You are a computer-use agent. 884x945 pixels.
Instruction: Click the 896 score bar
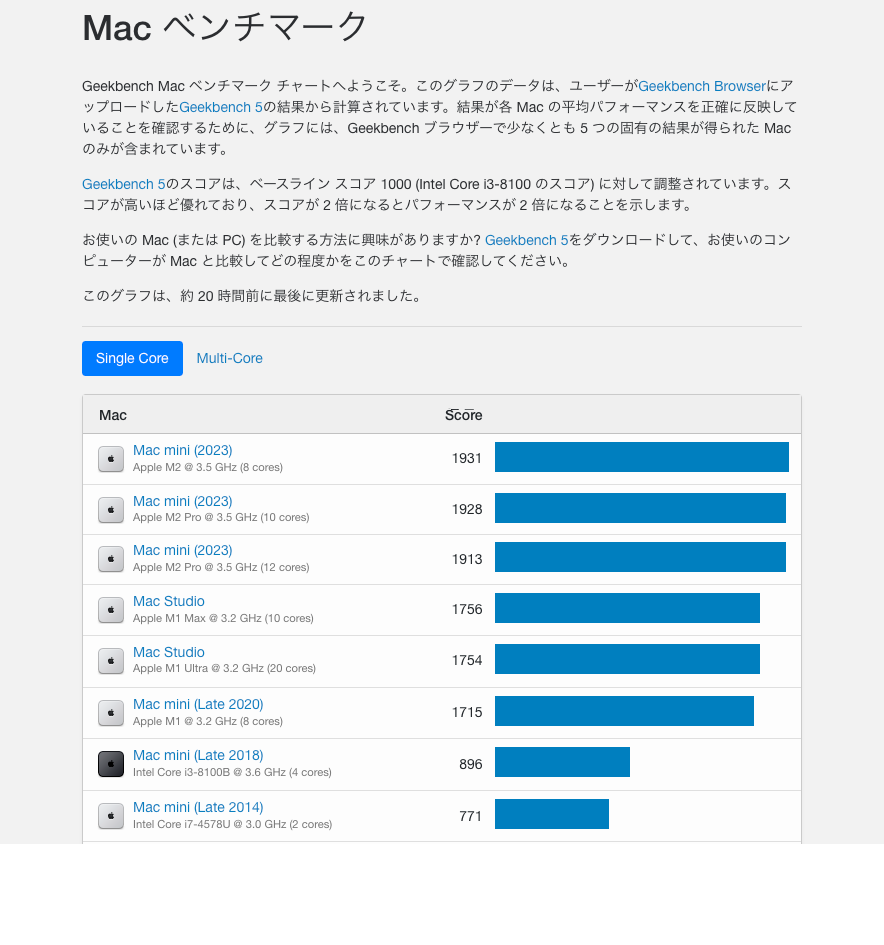562,762
